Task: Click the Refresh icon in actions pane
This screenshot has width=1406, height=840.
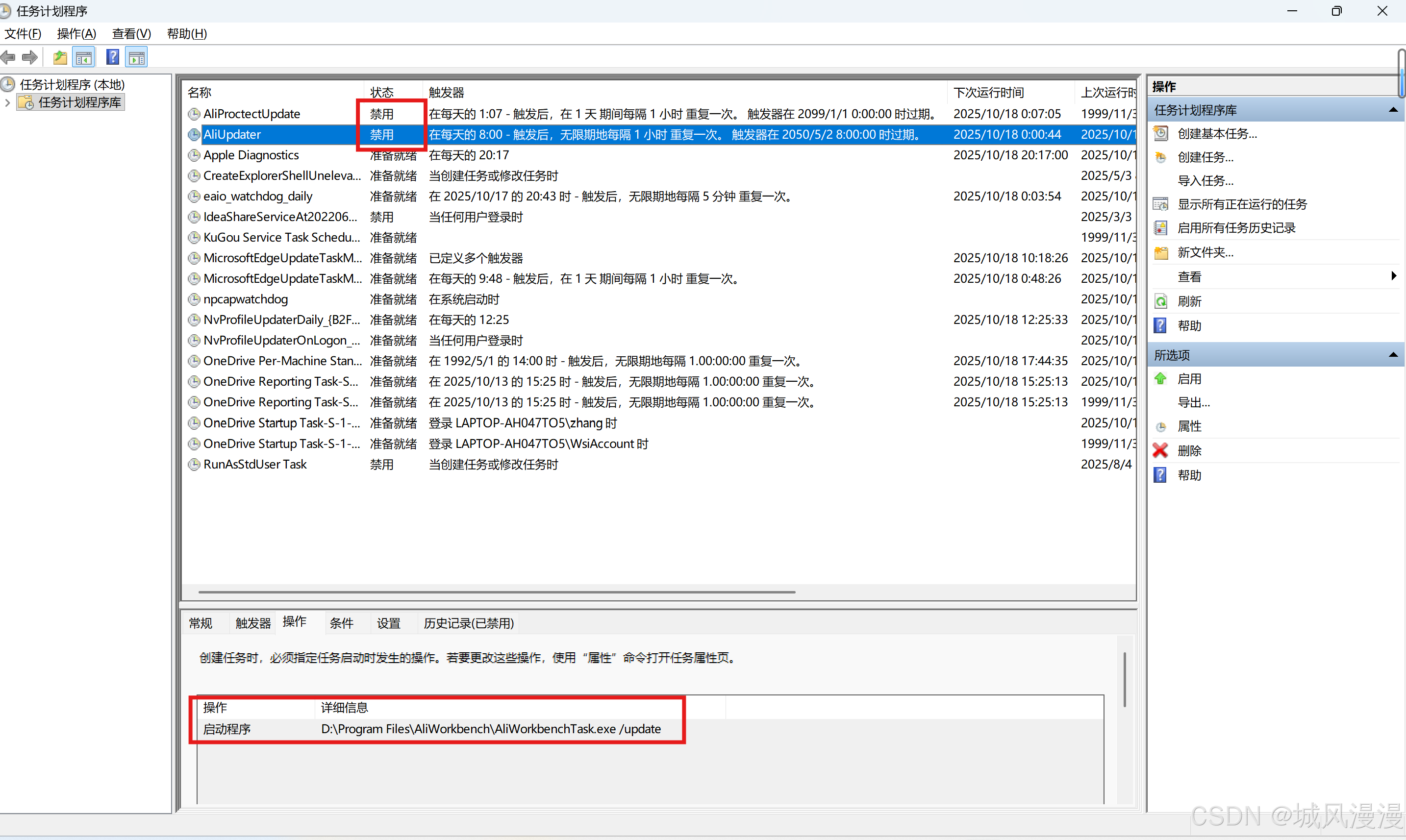Action: pos(1160,301)
